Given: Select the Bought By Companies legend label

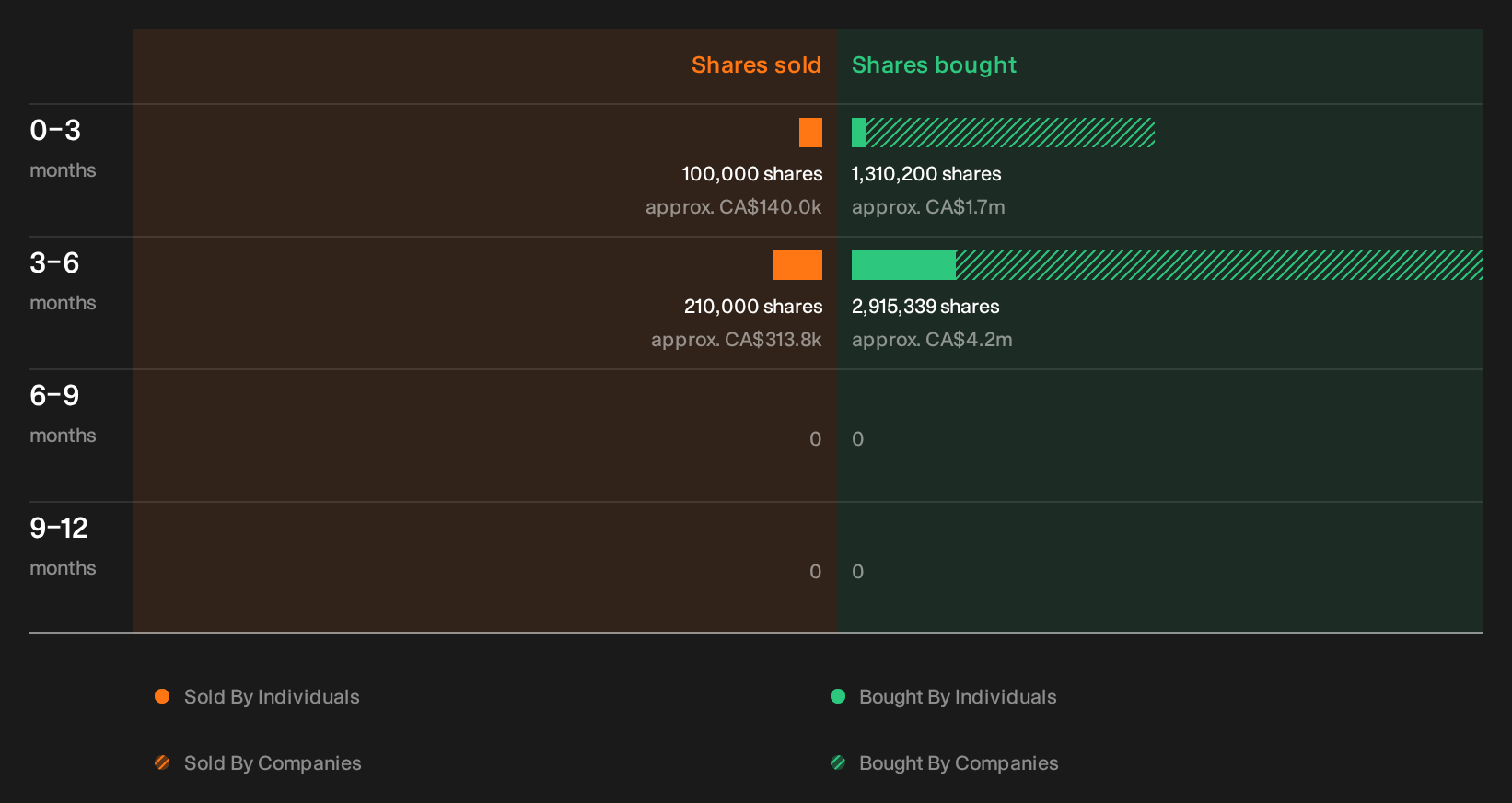Looking at the screenshot, I should (x=959, y=763).
